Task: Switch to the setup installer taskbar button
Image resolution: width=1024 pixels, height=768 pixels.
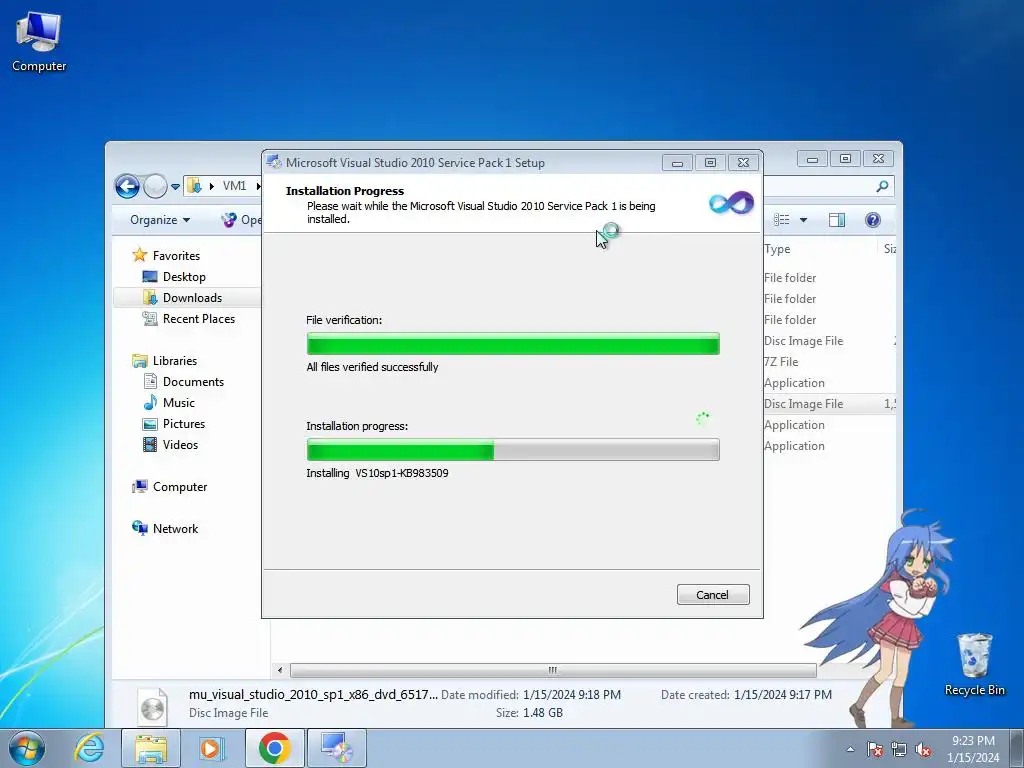Action: [x=336, y=748]
